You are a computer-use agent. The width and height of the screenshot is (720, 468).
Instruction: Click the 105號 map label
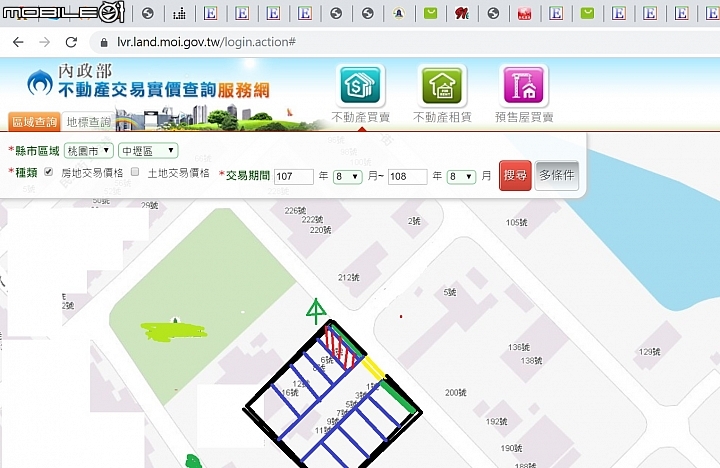[517, 223]
